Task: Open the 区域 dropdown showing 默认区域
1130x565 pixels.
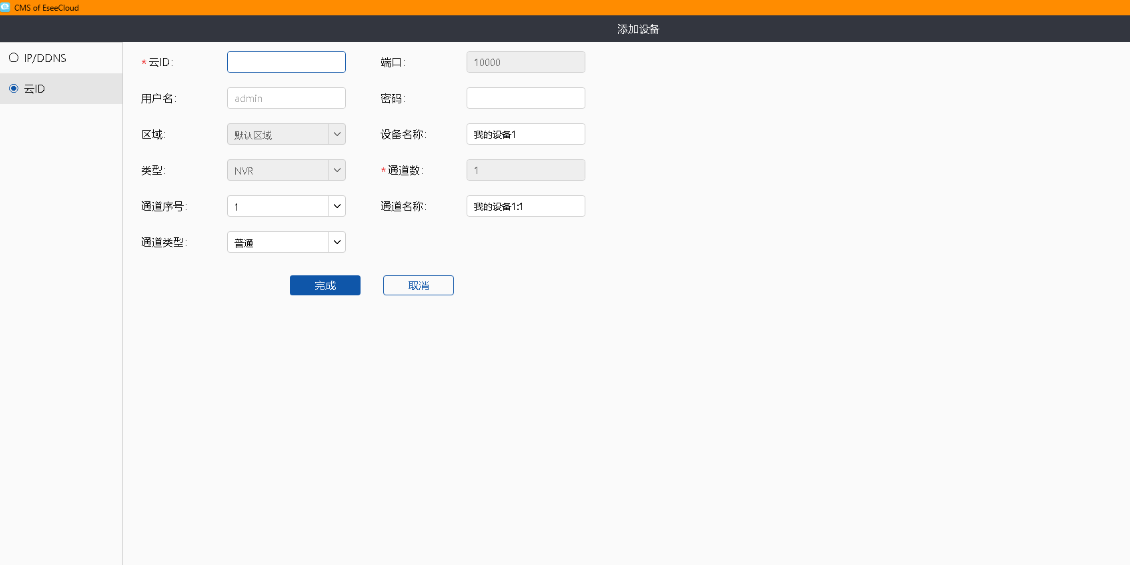Action: 286,134
